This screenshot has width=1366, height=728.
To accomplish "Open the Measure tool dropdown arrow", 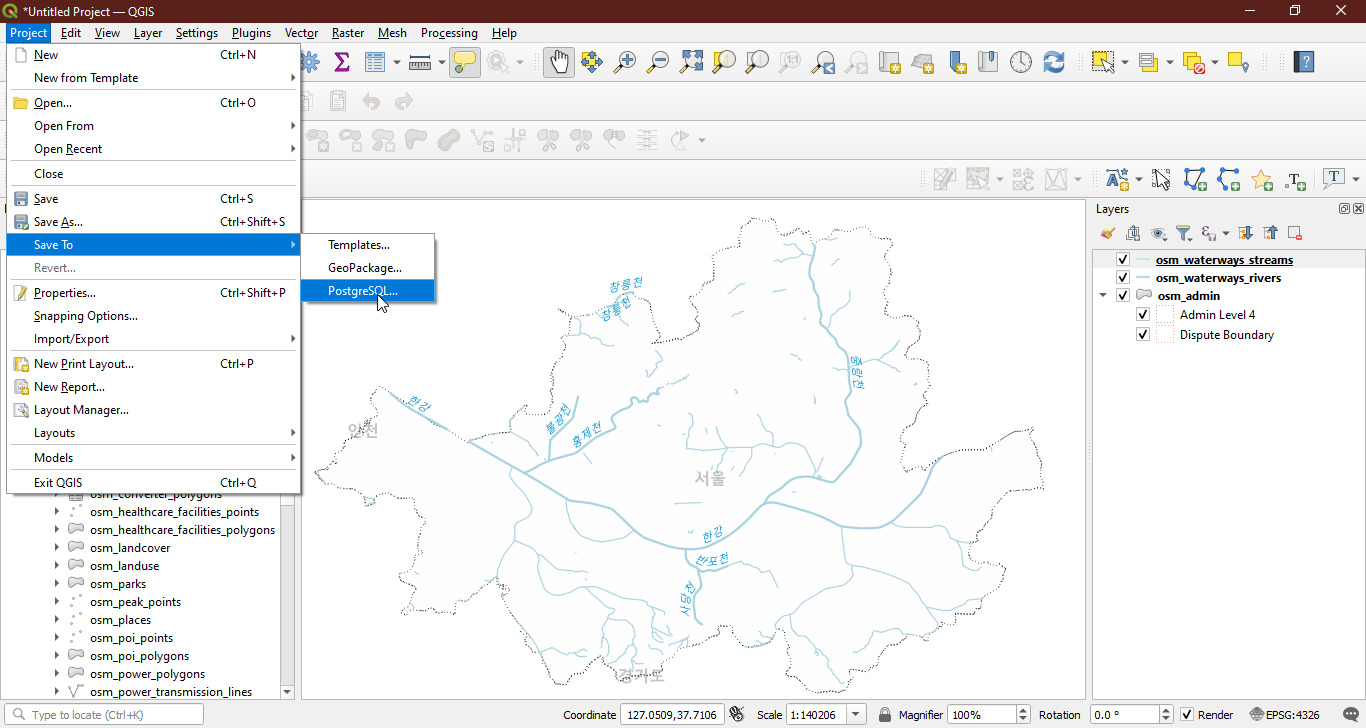I will [440, 62].
